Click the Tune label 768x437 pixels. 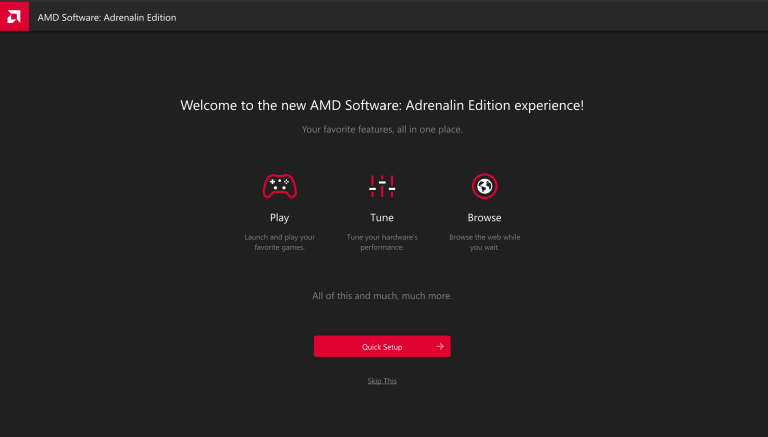(x=382, y=218)
